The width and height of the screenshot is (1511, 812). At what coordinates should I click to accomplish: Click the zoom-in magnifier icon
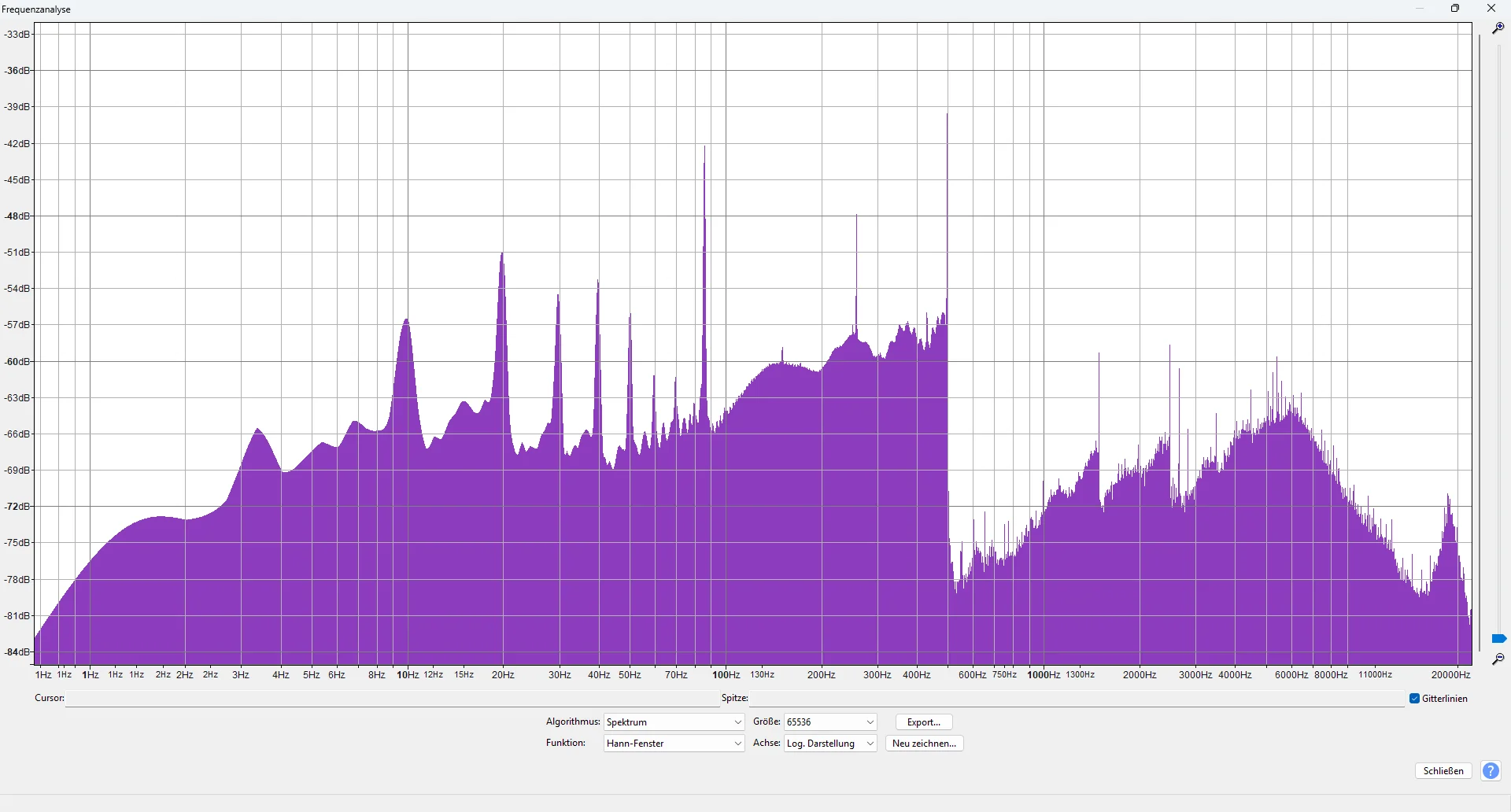pyautogui.click(x=1498, y=28)
